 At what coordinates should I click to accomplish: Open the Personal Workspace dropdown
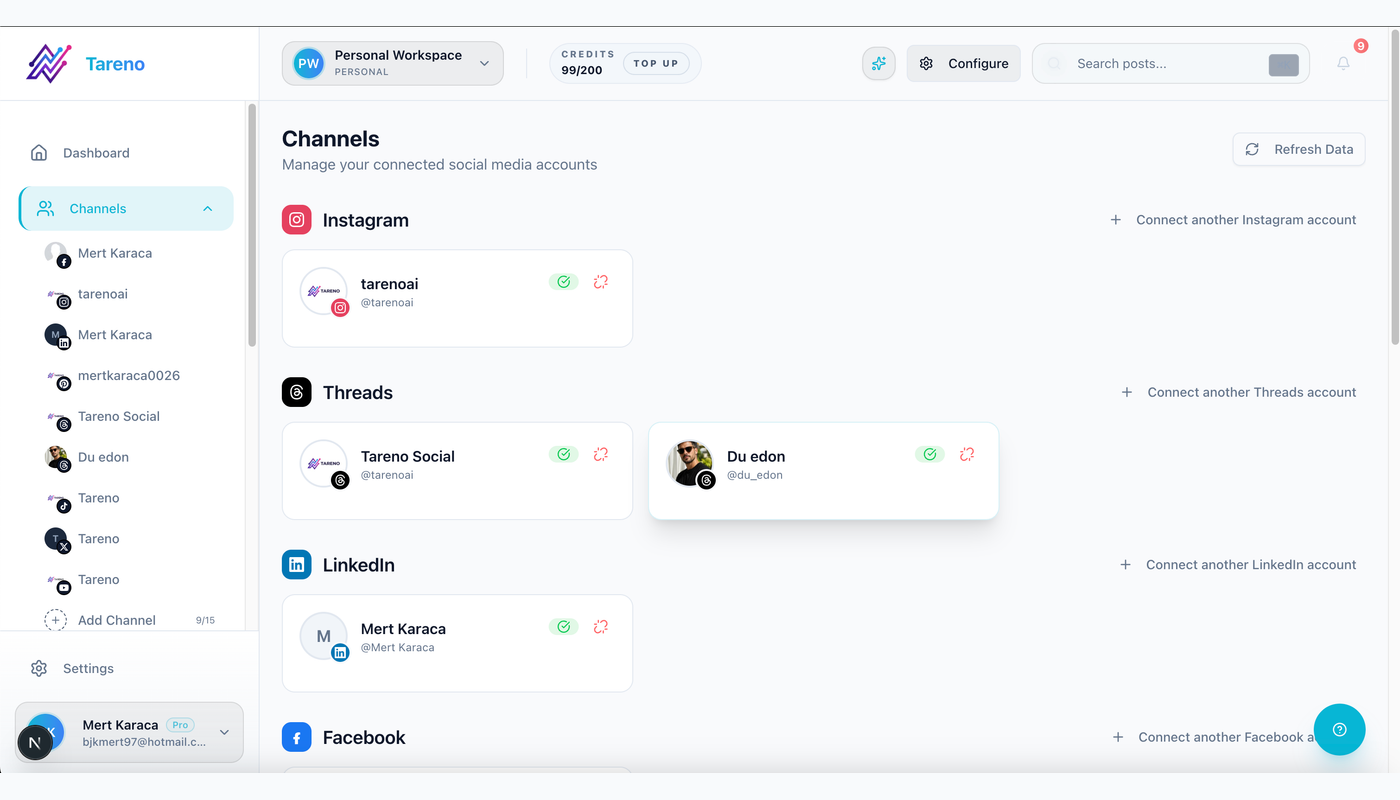point(393,63)
